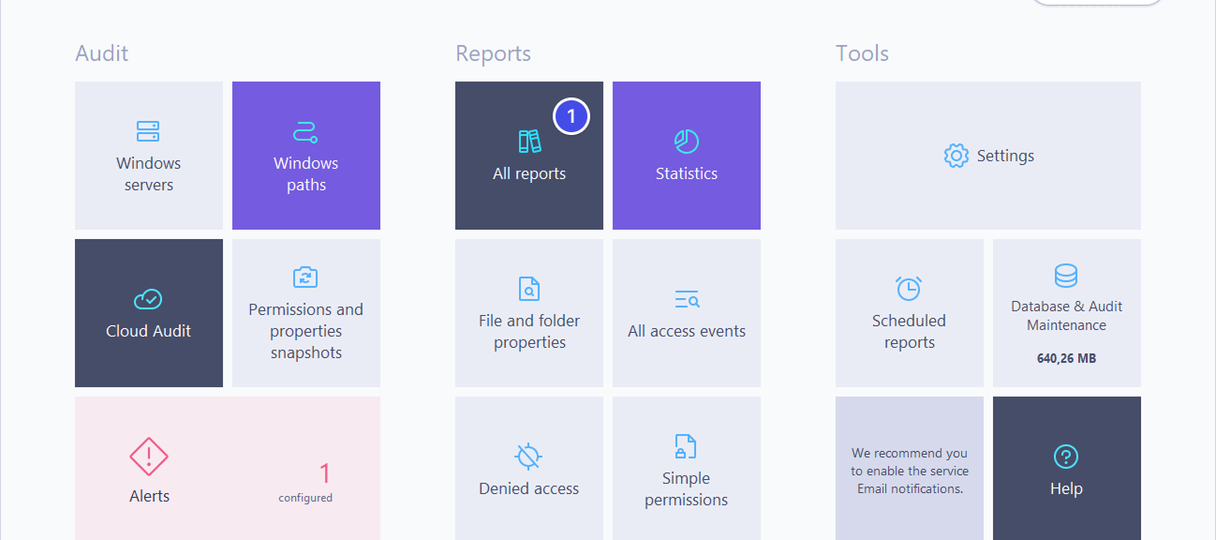The image size is (1216, 540).
Task: Click the Settings gear icon
Action: click(956, 156)
